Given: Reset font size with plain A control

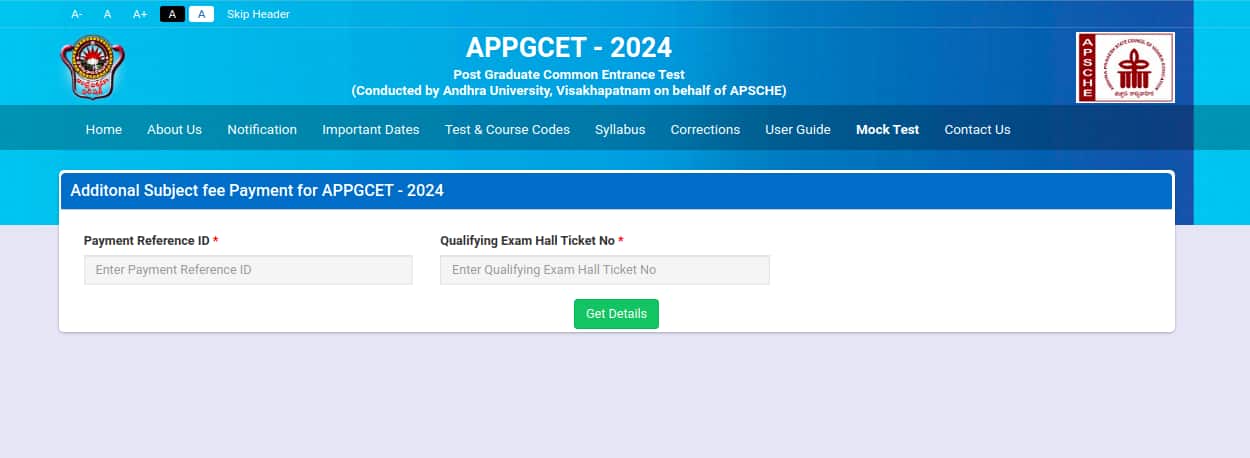Looking at the screenshot, I should (x=107, y=14).
